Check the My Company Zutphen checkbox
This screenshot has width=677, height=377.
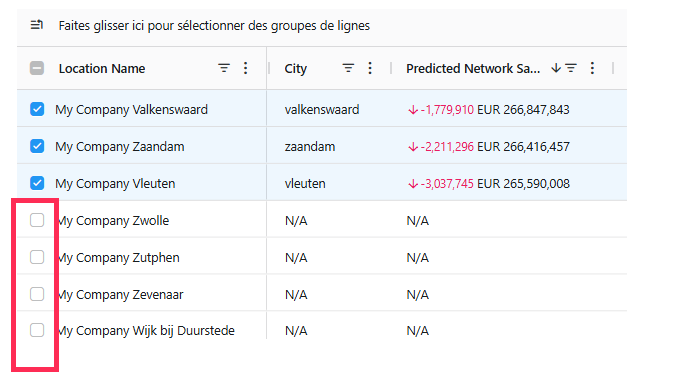tap(37, 257)
